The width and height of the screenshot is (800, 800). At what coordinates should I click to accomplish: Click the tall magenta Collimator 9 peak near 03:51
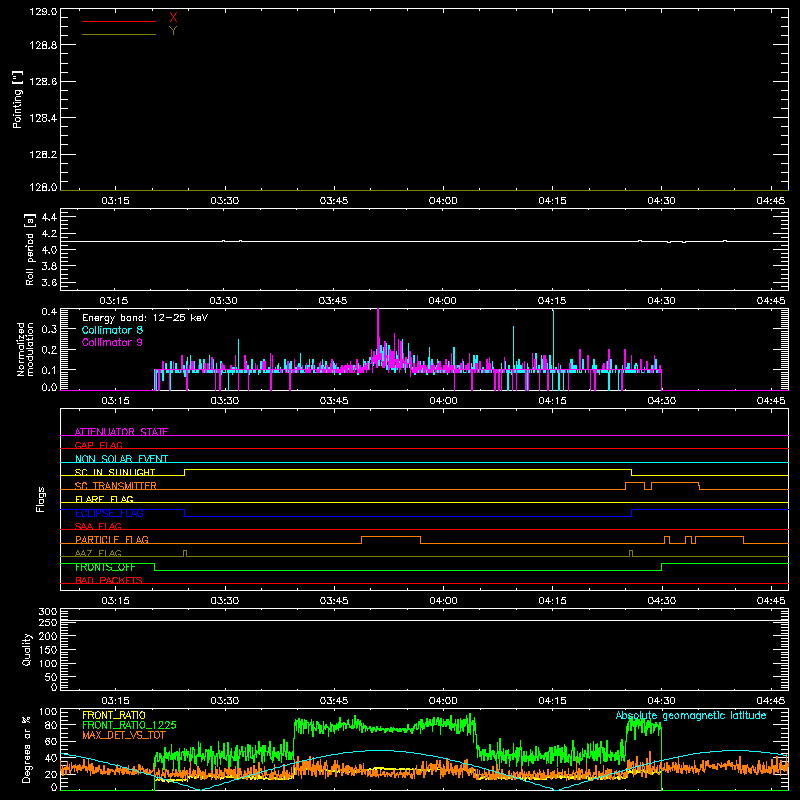point(378,332)
